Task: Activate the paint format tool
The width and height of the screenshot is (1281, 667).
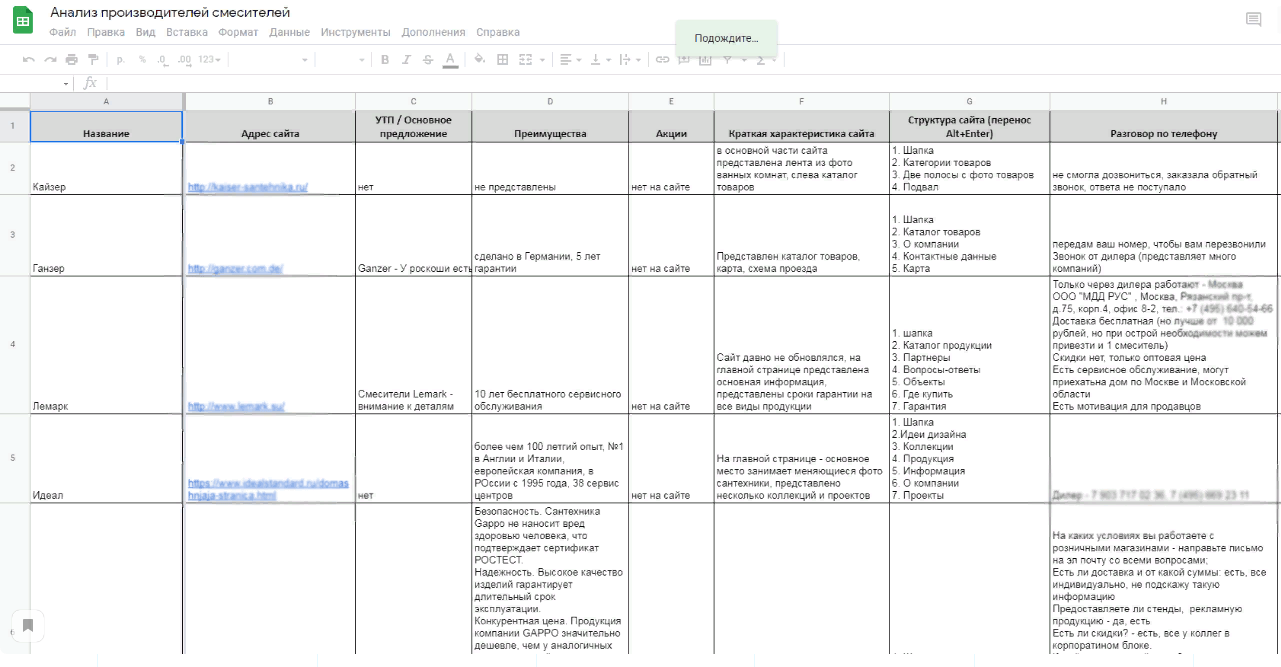Action: (x=93, y=60)
